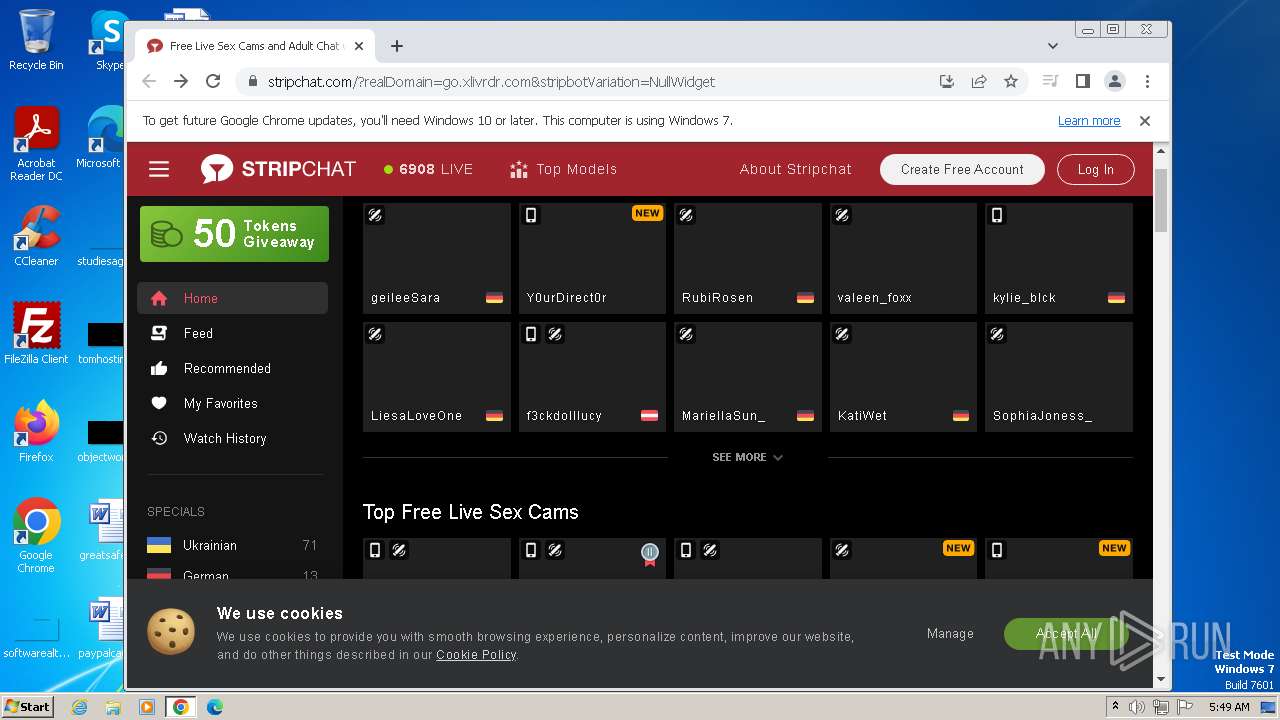Open Learn more about Chrome updates
This screenshot has width=1280, height=720.
pyautogui.click(x=1089, y=121)
